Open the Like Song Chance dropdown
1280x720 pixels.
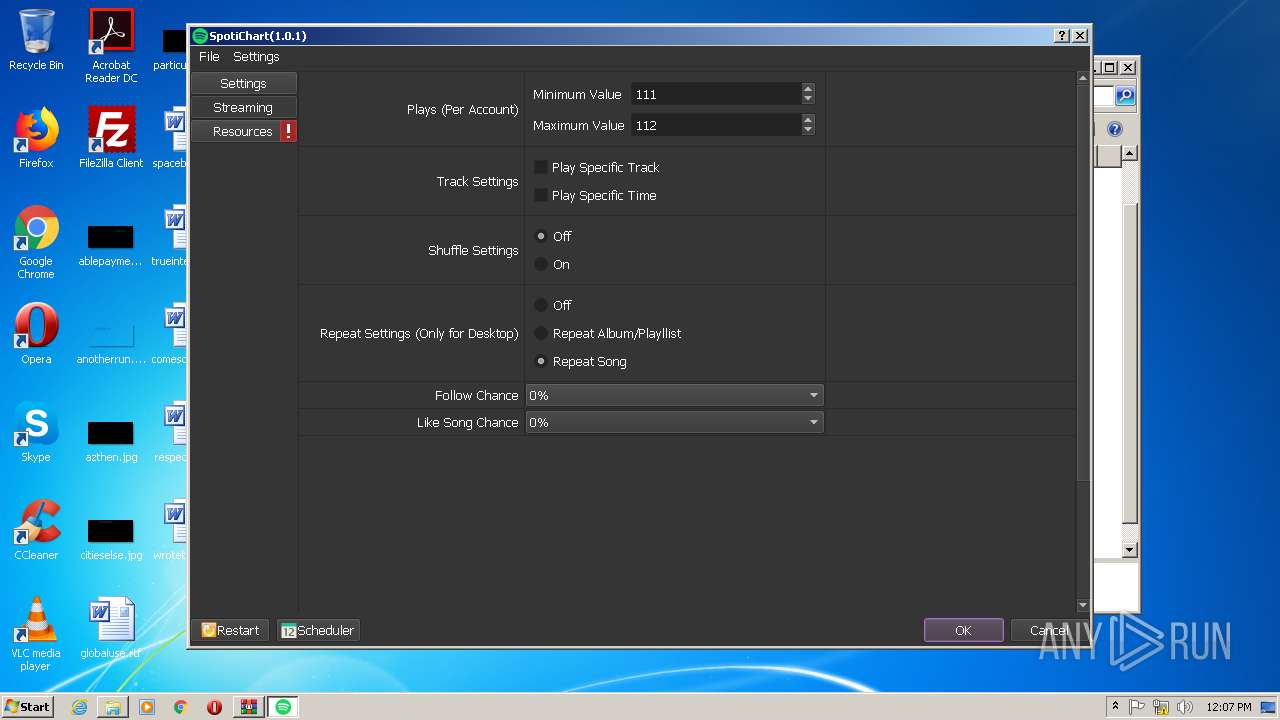click(674, 422)
